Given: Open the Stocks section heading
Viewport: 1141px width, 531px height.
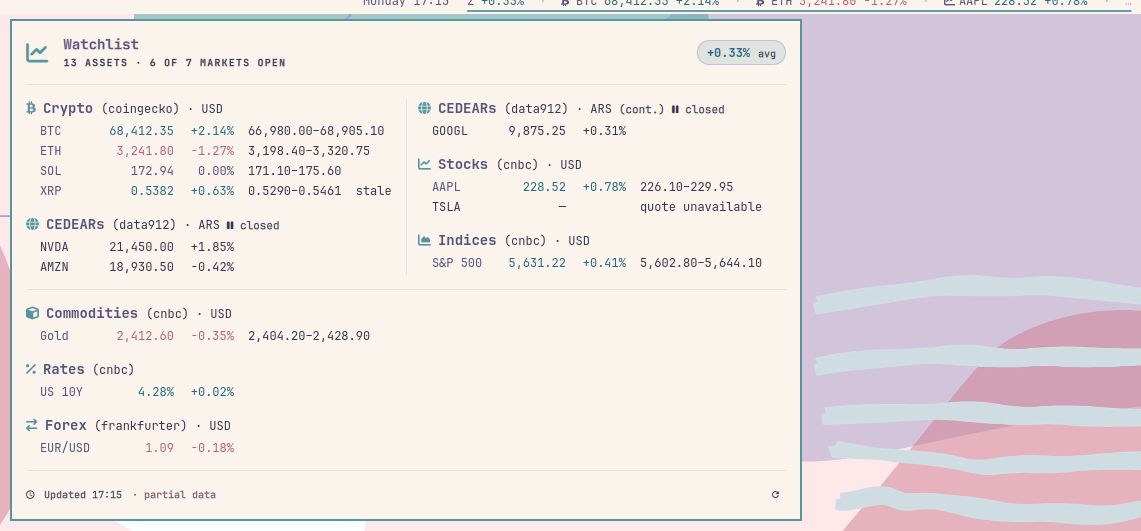Looking at the screenshot, I should point(463,164).
